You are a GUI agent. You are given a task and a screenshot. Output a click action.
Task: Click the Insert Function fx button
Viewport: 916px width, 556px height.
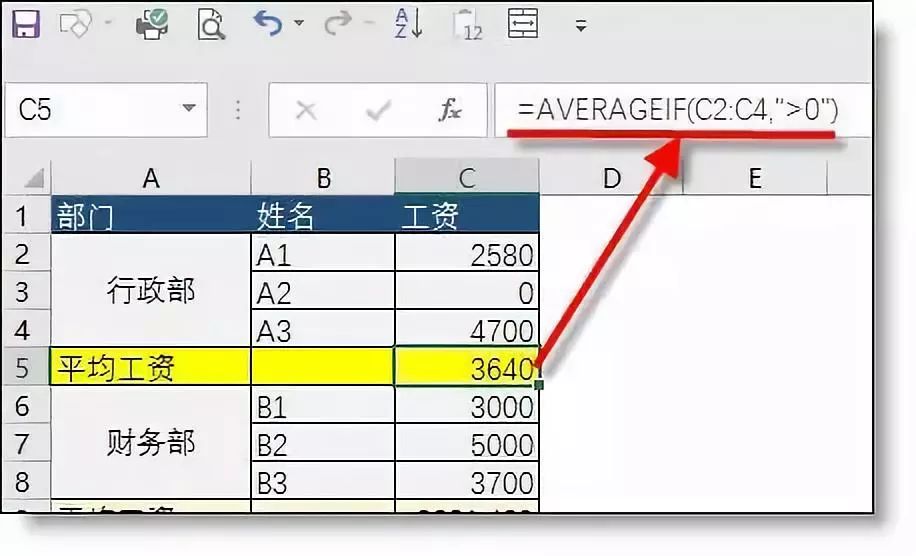click(x=450, y=110)
